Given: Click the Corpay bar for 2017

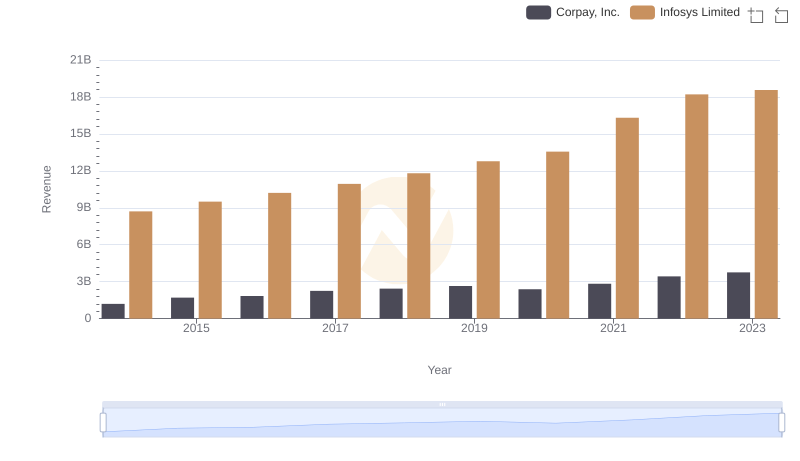Looking at the screenshot, I should (321, 304).
